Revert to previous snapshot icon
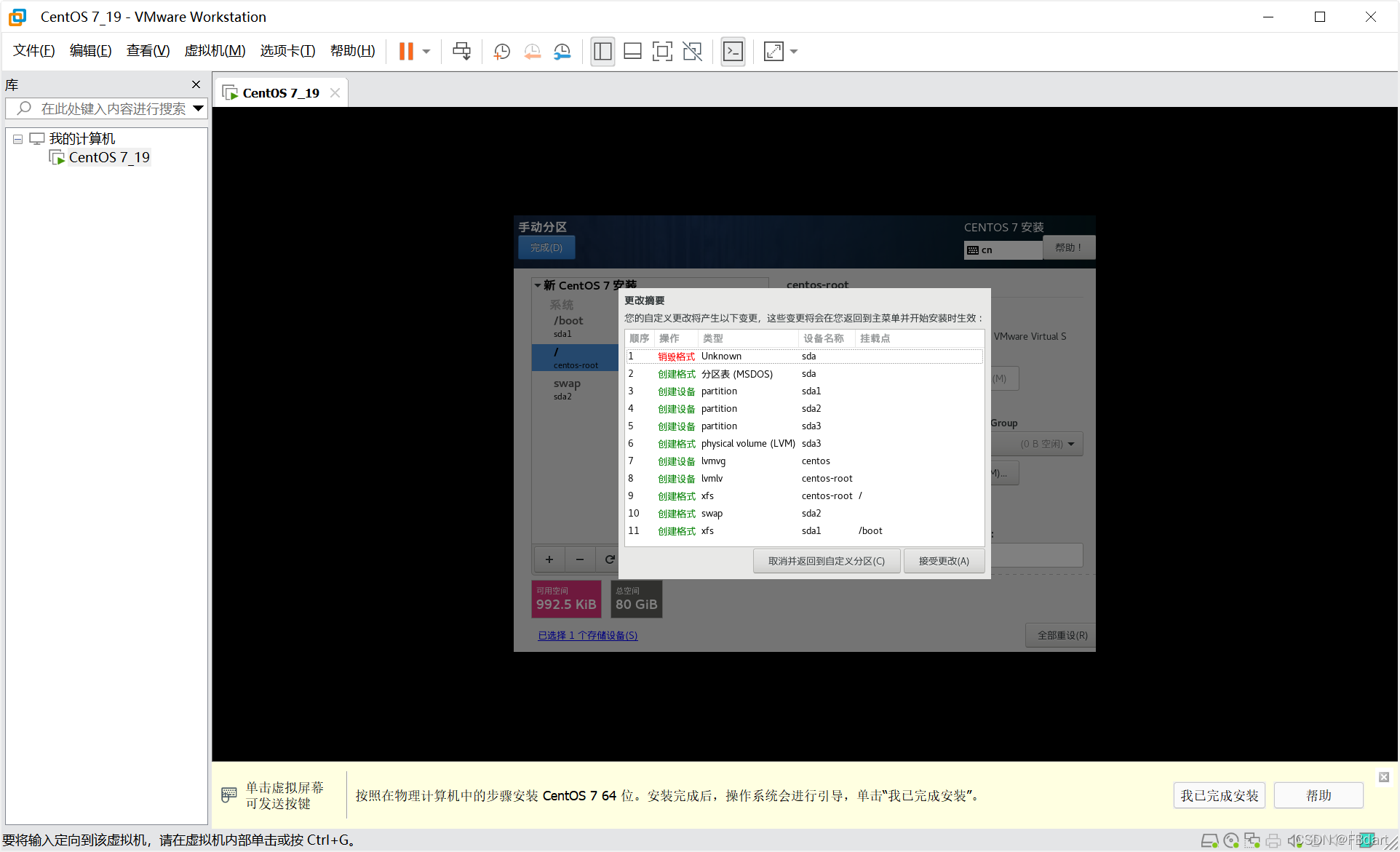 (x=533, y=52)
